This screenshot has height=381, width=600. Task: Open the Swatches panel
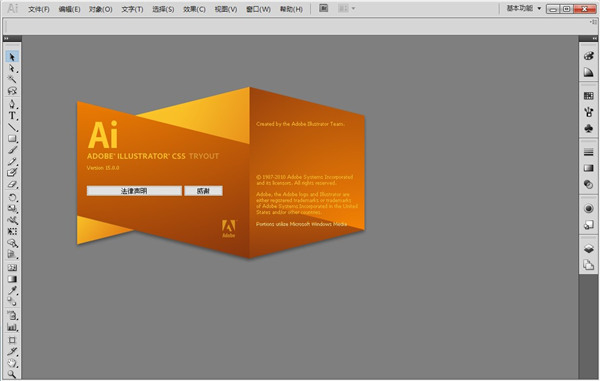click(x=589, y=96)
